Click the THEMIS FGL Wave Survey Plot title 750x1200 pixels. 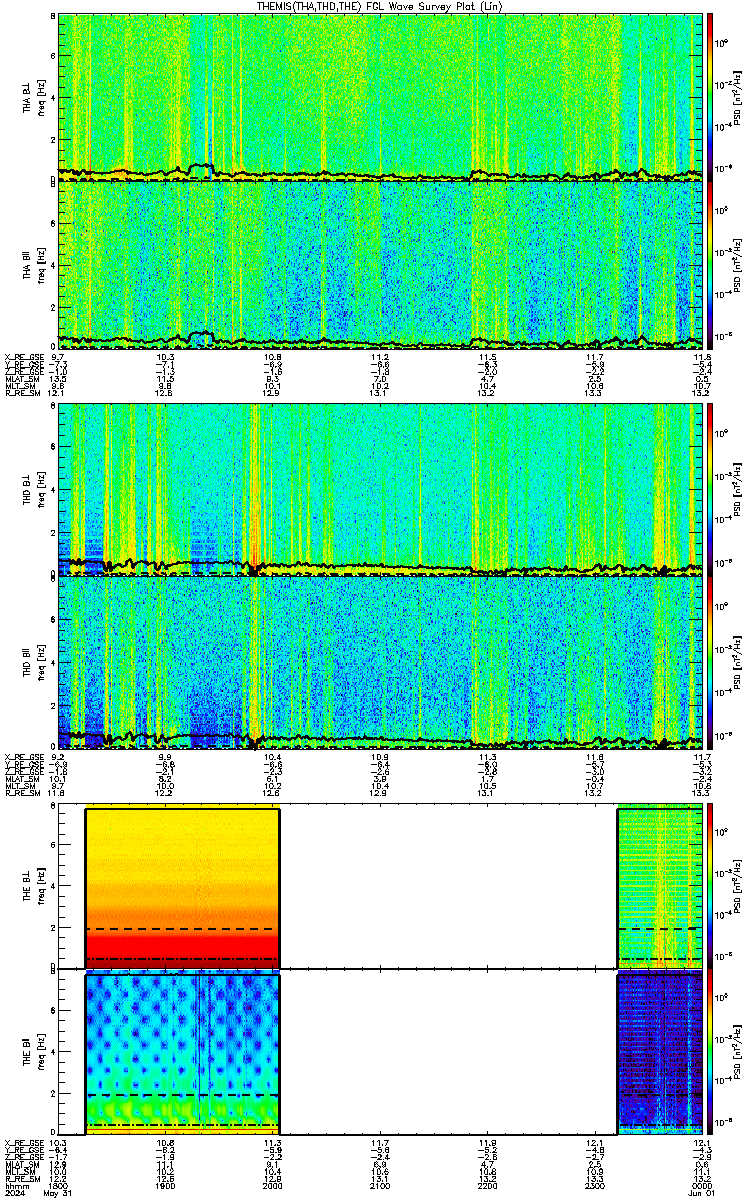click(x=381, y=6)
